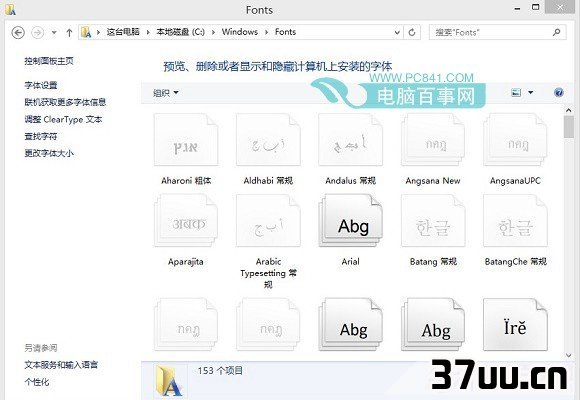
Task: Click the Fonts folder icon in details pane
Action: [169, 381]
